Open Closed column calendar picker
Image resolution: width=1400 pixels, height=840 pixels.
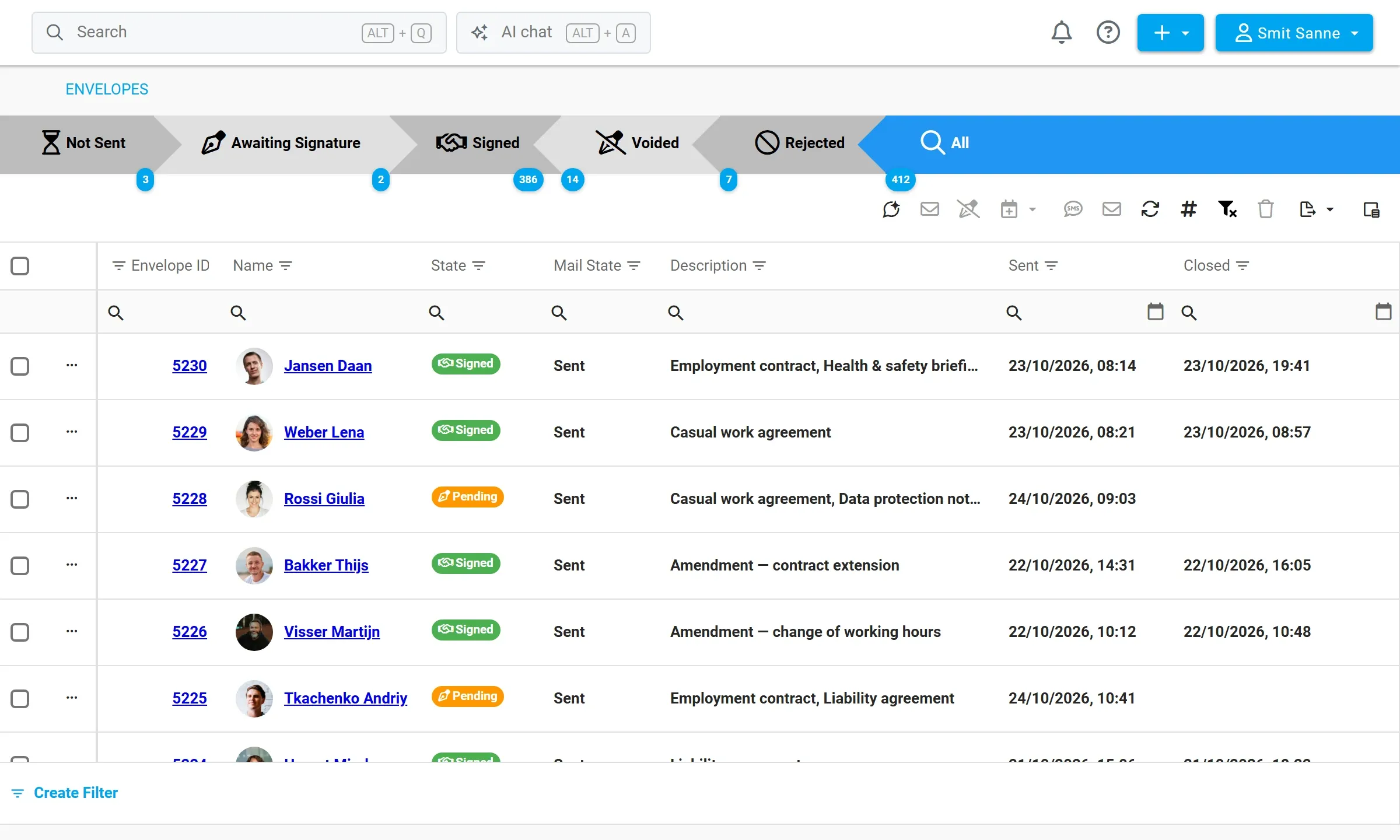pyautogui.click(x=1383, y=311)
